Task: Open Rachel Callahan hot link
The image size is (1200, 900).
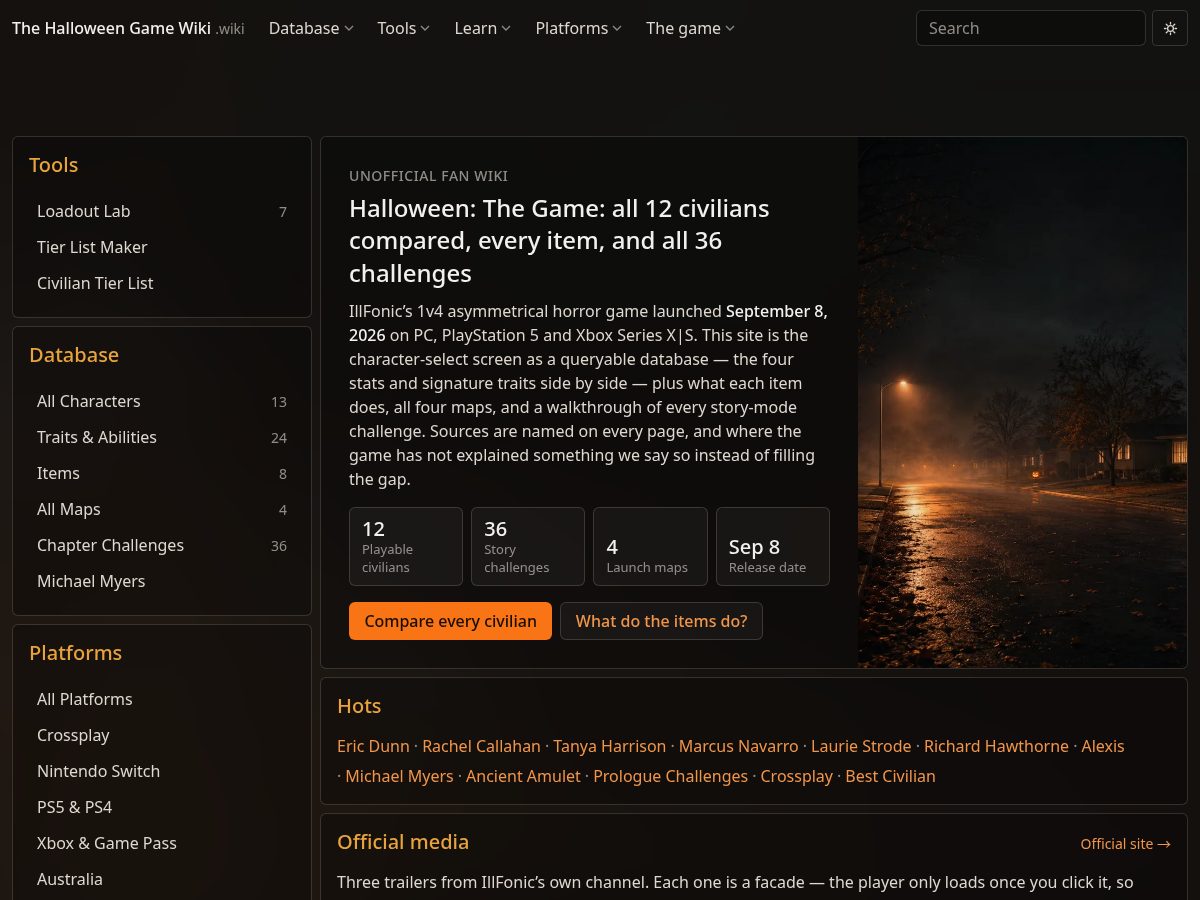Action: click(x=481, y=746)
